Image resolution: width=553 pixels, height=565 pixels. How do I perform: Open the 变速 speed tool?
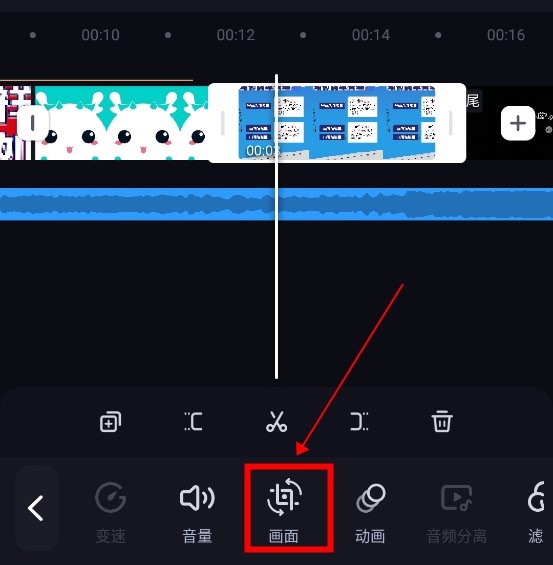click(111, 512)
